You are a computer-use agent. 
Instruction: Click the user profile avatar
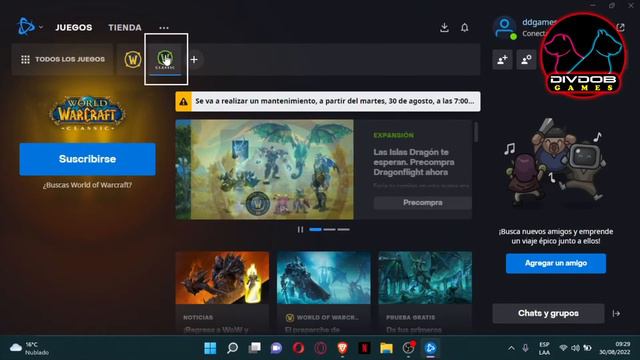pyautogui.click(x=504, y=27)
